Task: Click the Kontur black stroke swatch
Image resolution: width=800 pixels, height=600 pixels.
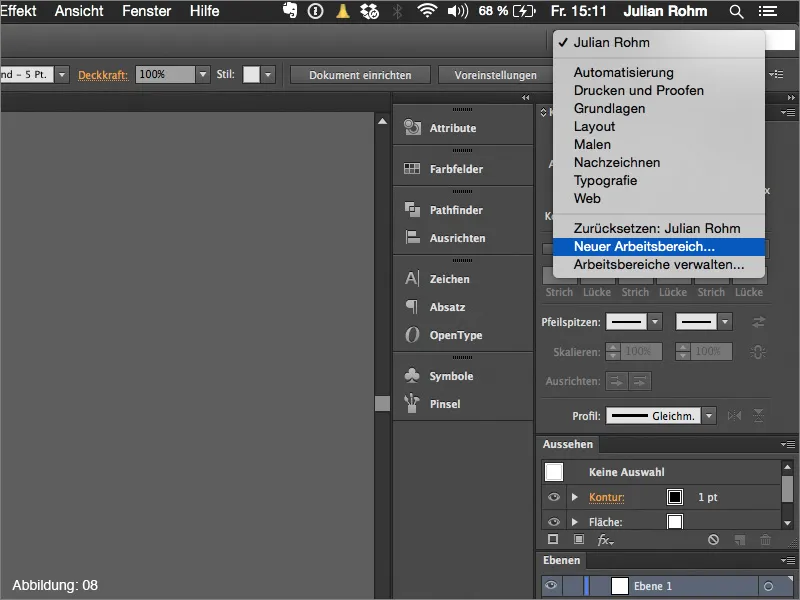Action: (x=674, y=496)
